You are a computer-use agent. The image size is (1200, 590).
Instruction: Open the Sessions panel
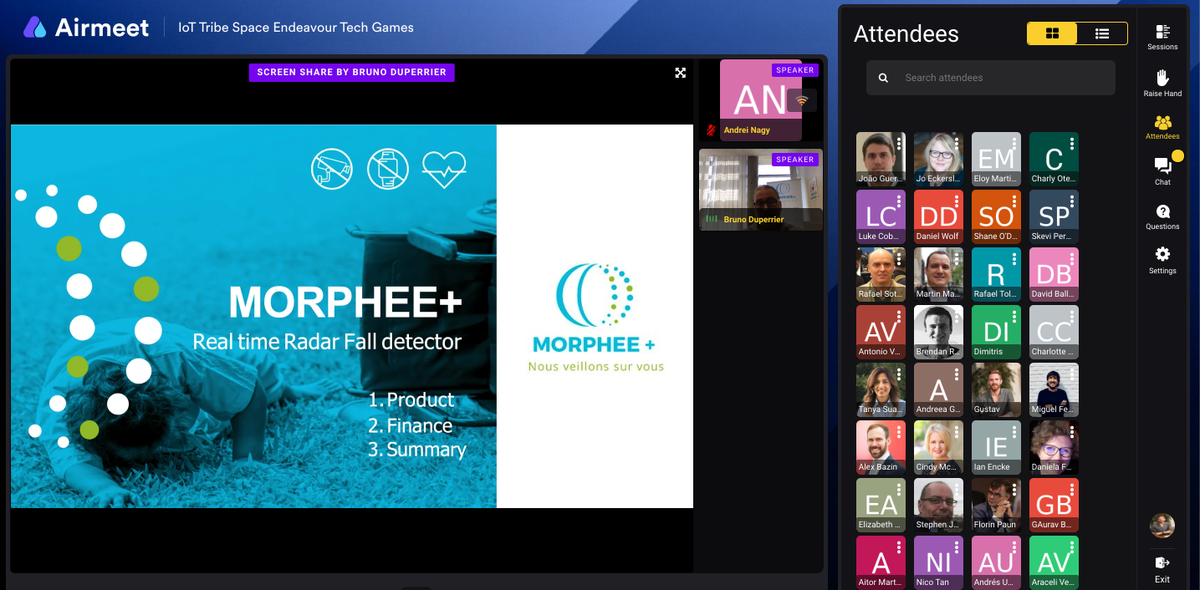[x=1162, y=38]
